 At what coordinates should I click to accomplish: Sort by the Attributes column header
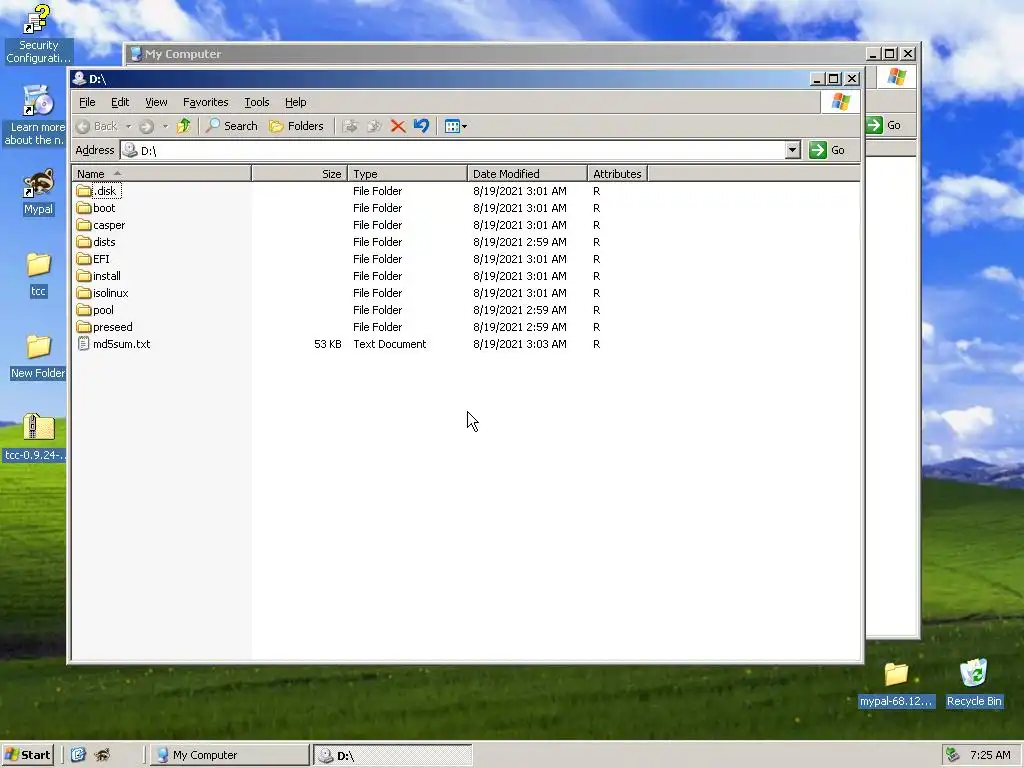pos(617,174)
